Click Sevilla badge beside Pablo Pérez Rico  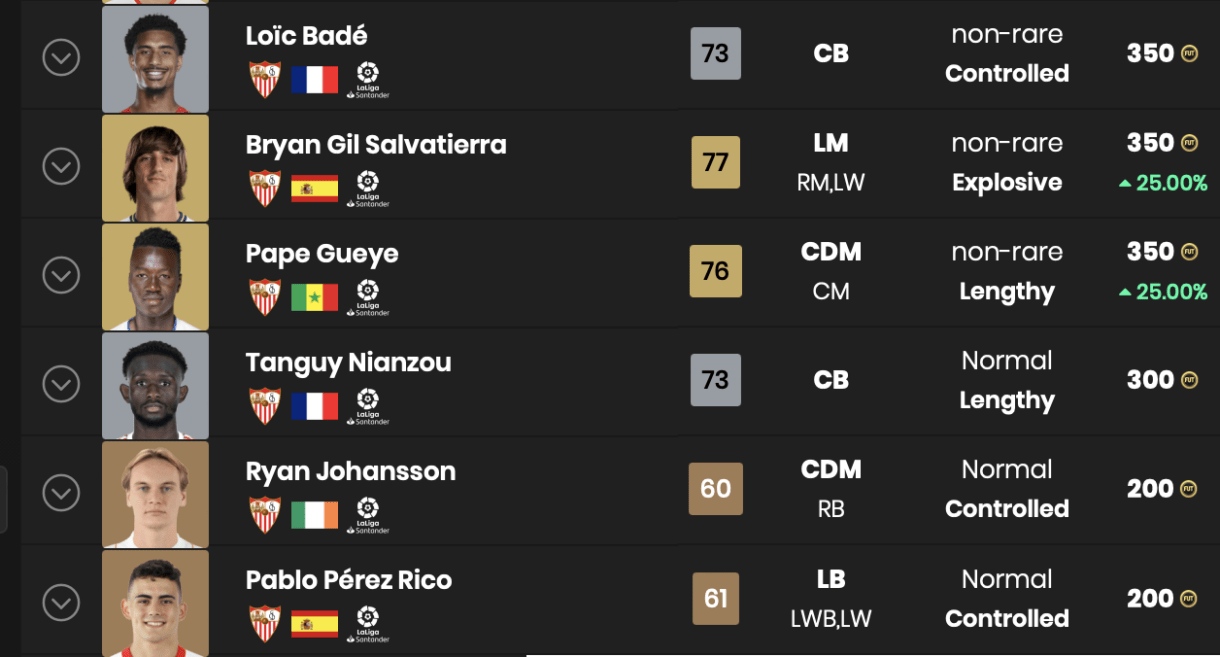pyautogui.click(x=265, y=624)
